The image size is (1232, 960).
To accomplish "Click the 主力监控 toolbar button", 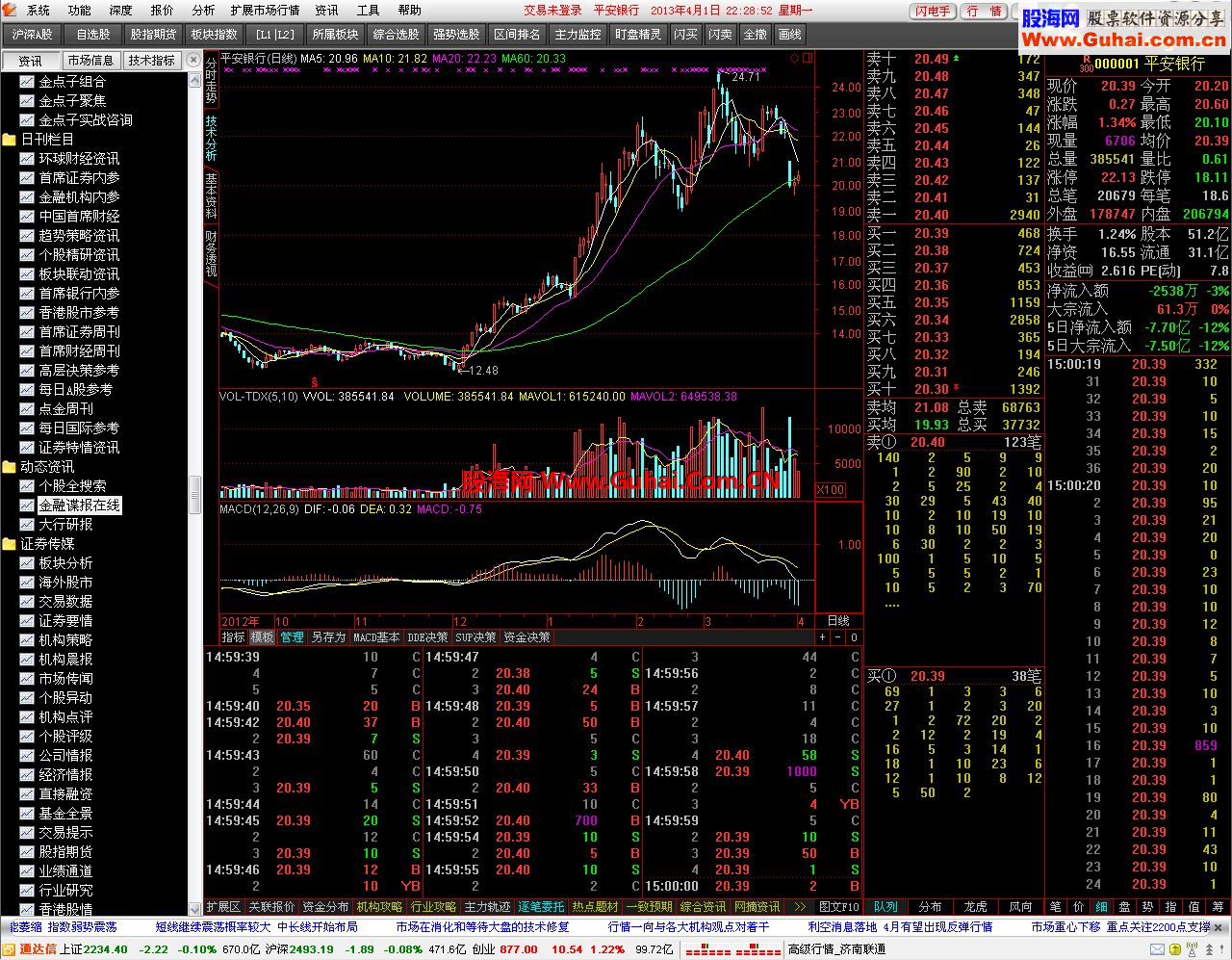I will [577, 35].
